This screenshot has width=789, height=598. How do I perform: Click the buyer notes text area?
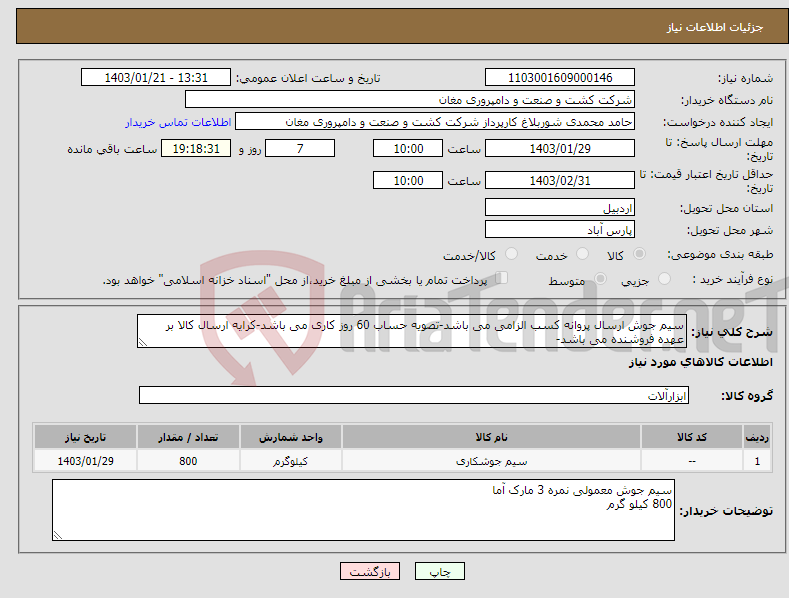[x=363, y=510]
